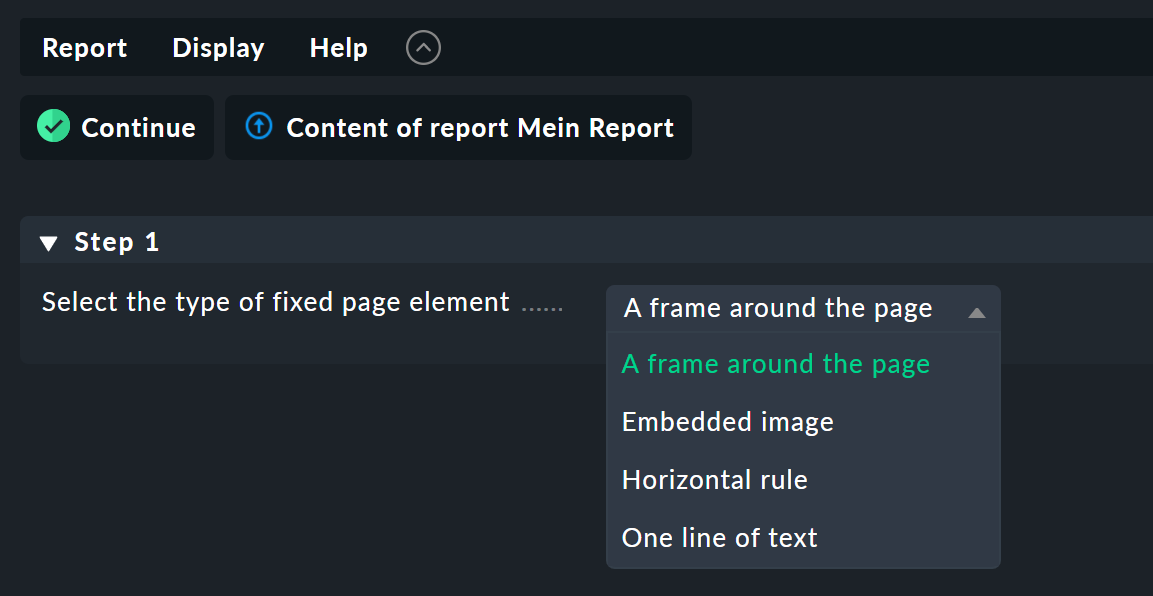Screen dimensions: 1153x596
Task: Select the Embedded image option
Action: coord(728,422)
